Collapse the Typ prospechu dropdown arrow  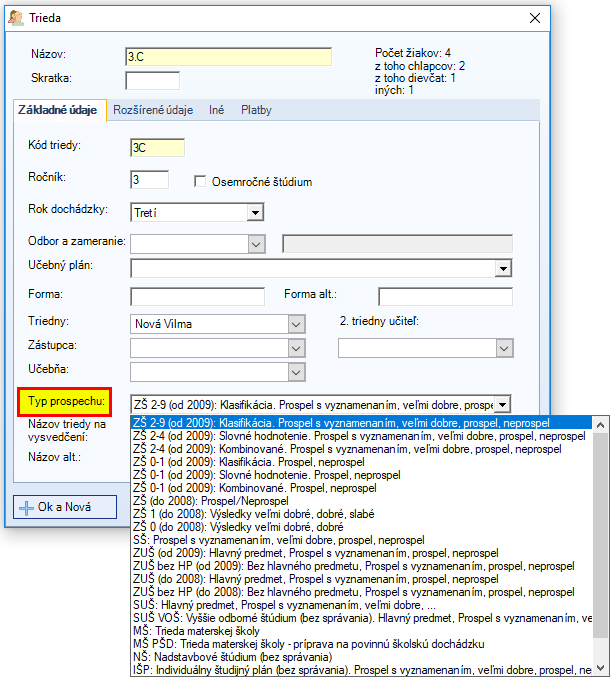pos(502,405)
